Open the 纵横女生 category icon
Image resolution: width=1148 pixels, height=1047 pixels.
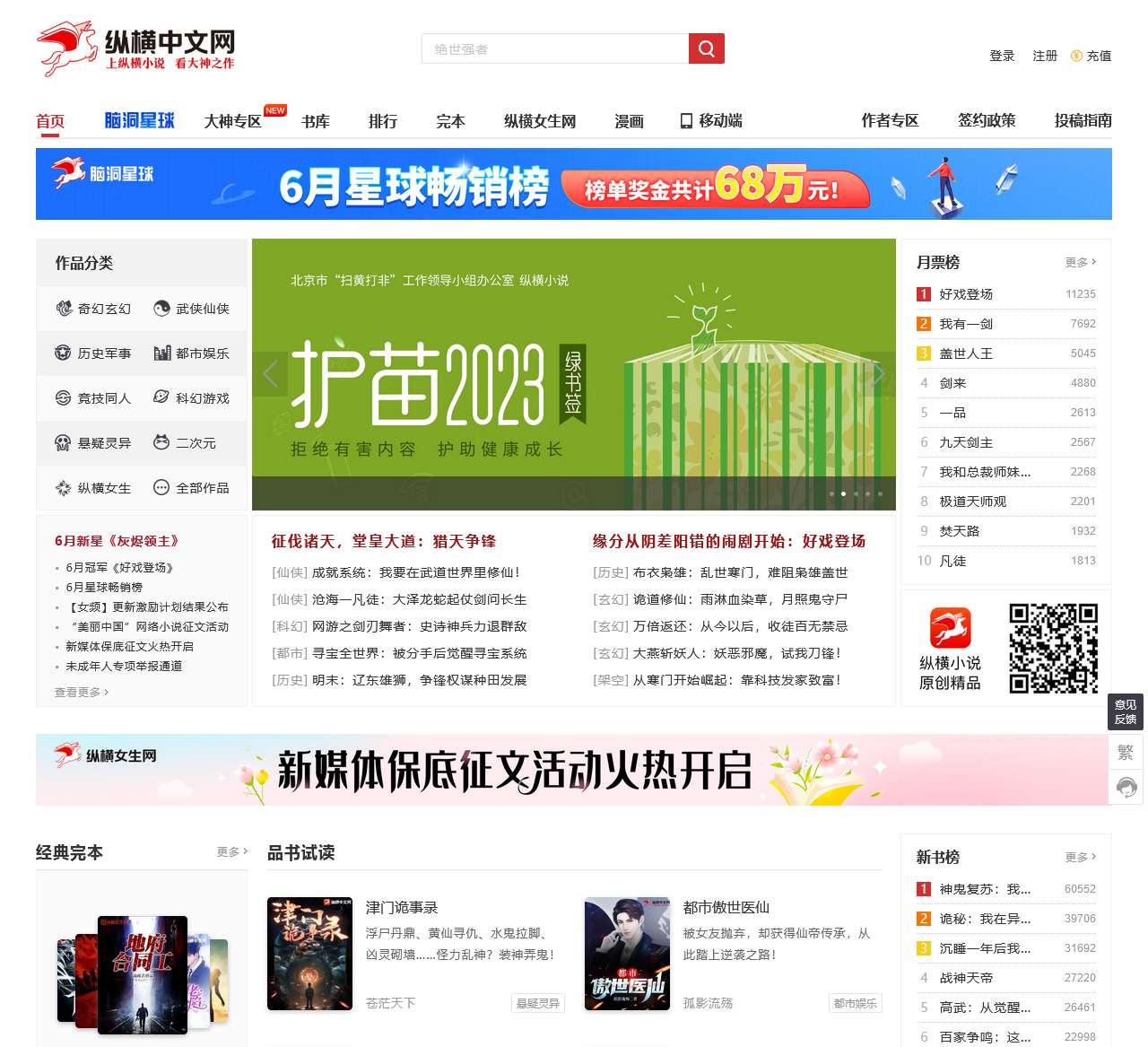coord(63,488)
